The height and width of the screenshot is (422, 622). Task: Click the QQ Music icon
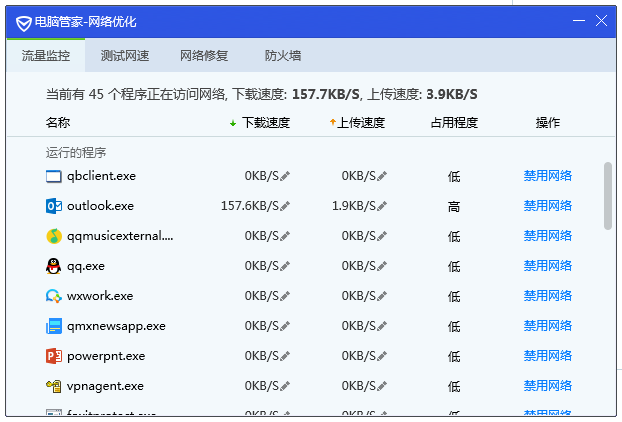pyautogui.click(x=54, y=236)
